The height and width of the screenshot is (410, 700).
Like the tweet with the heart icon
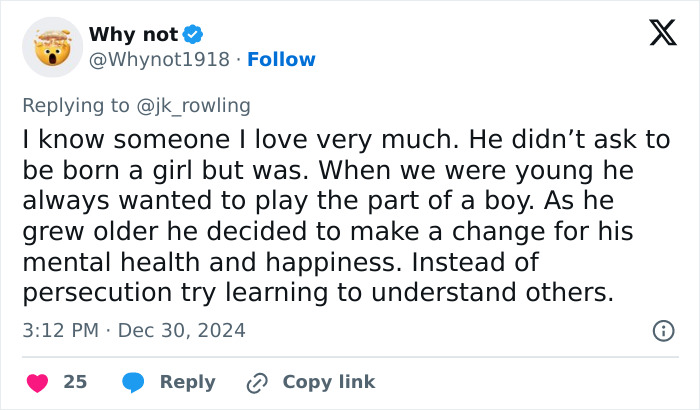[37, 382]
